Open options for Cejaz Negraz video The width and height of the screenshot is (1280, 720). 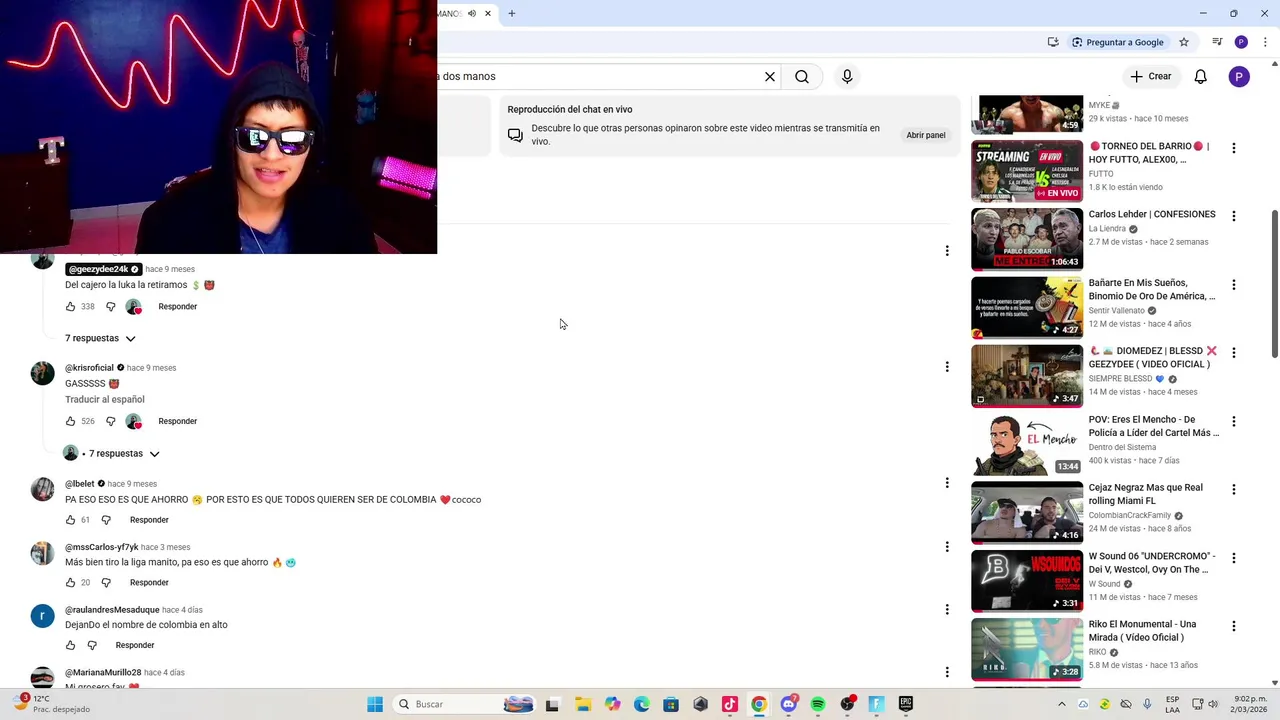click(1234, 490)
